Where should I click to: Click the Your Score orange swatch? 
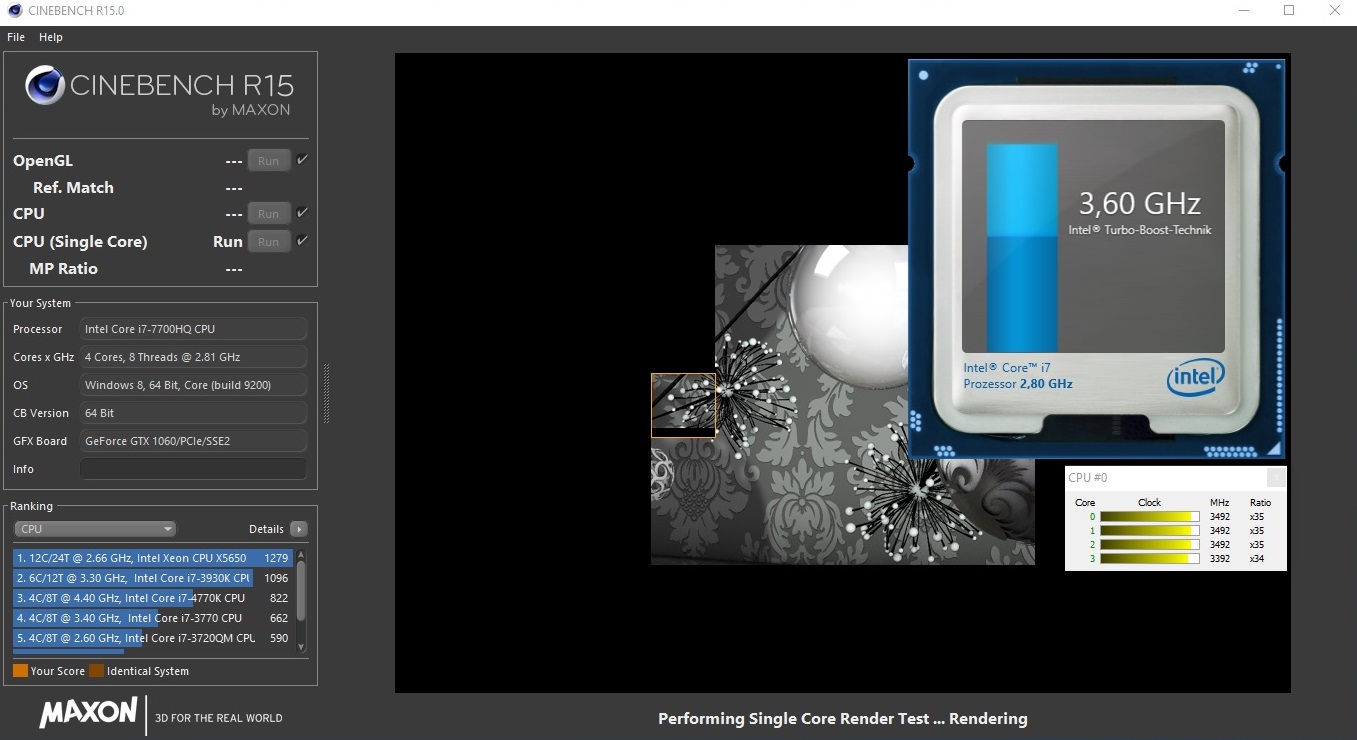(20, 671)
